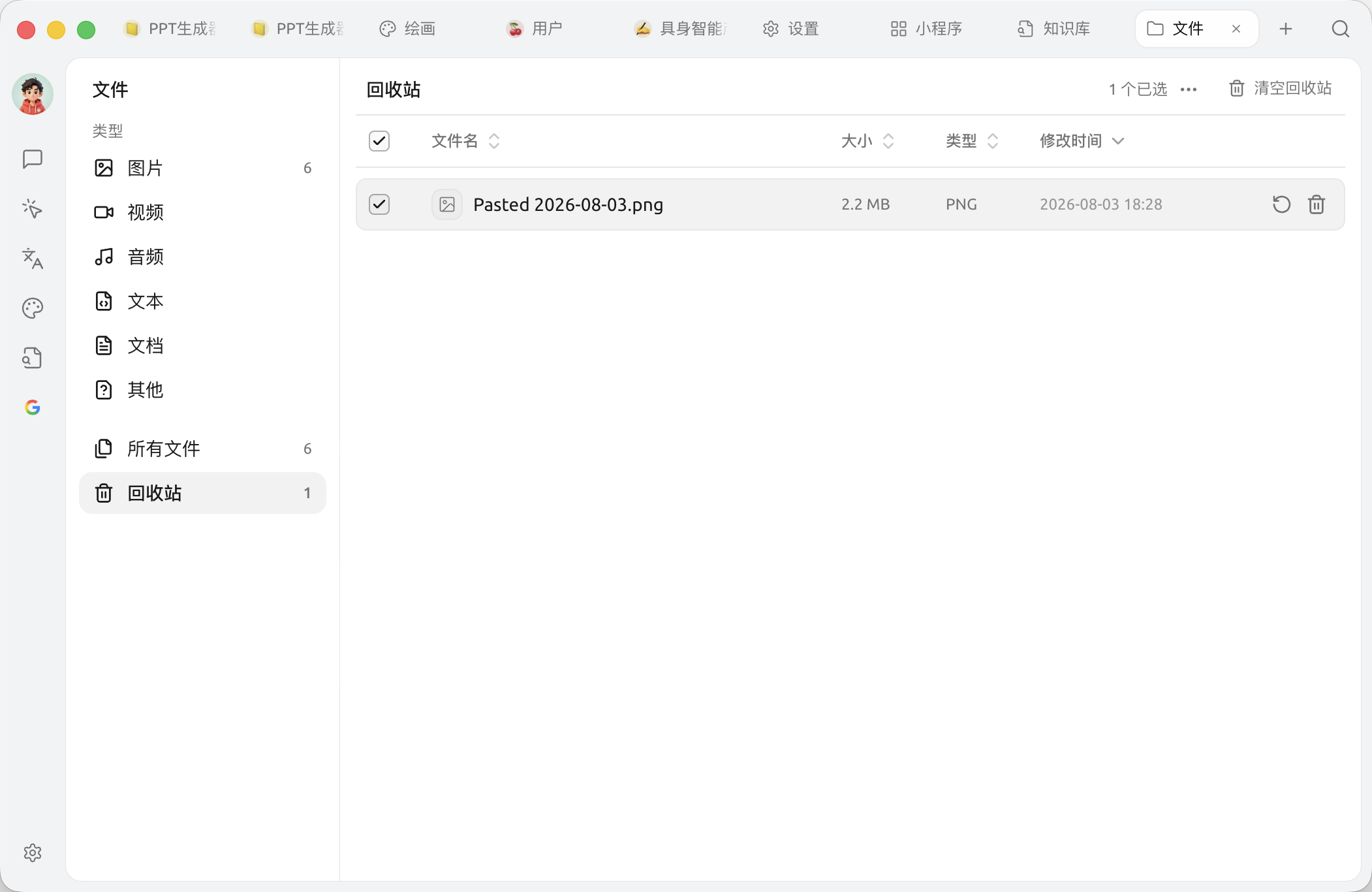1372x892 pixels.
Task: Open the translate sidebar icon
Action: pos(33,259)
